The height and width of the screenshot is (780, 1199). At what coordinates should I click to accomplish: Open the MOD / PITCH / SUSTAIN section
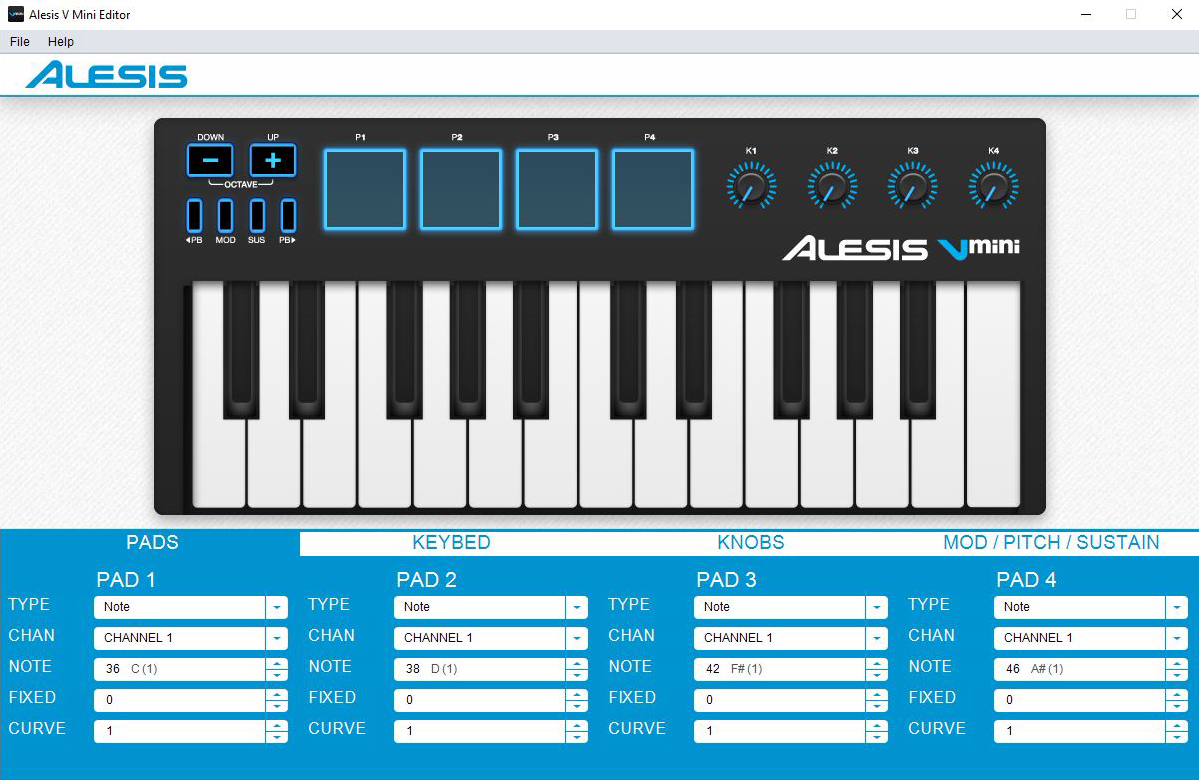1051,543
